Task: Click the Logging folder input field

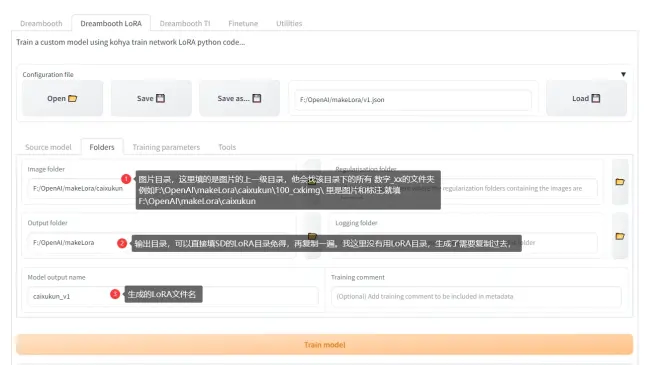Action: [466, 243]
